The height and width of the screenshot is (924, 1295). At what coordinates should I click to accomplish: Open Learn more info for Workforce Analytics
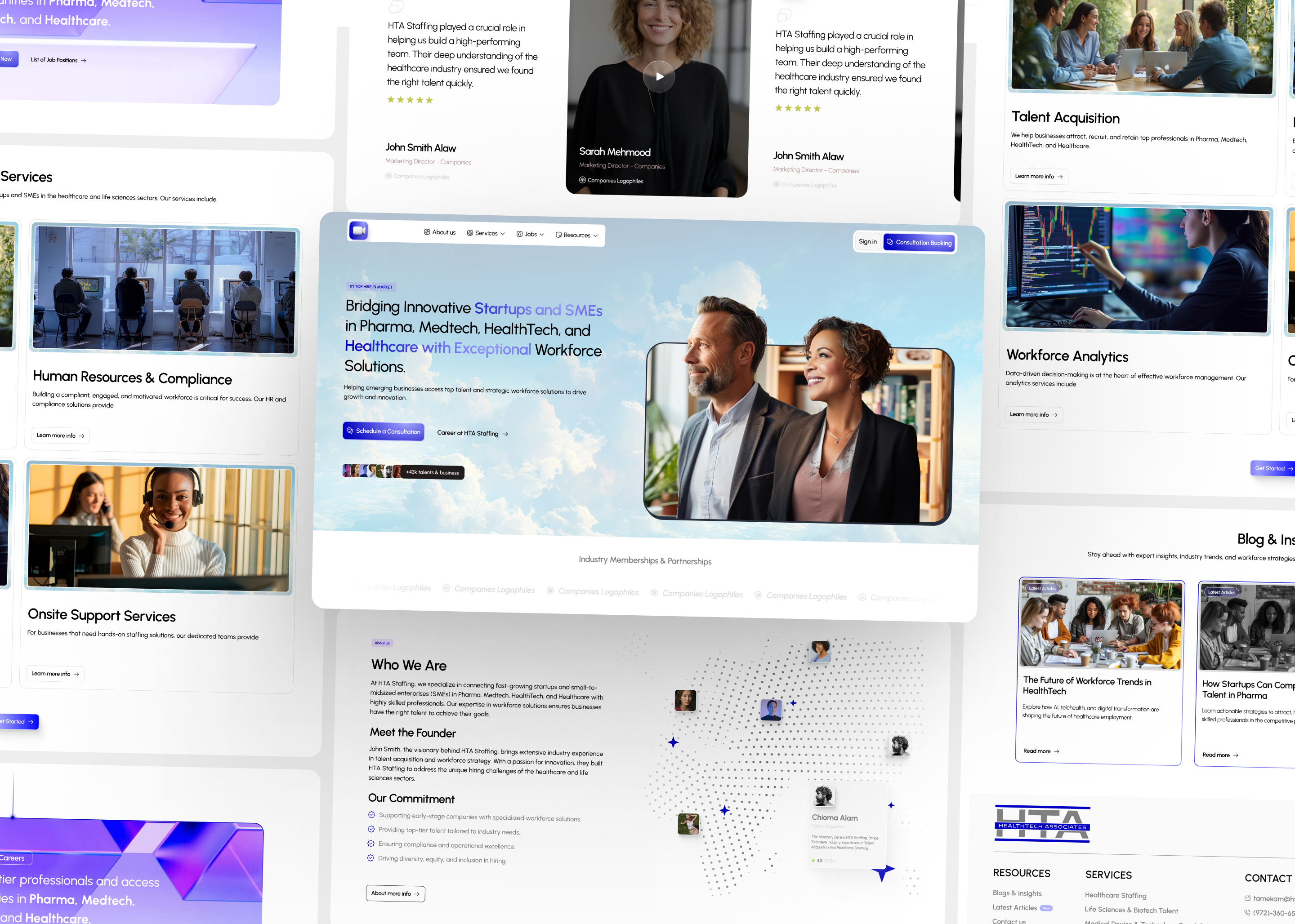point(1033,415)
